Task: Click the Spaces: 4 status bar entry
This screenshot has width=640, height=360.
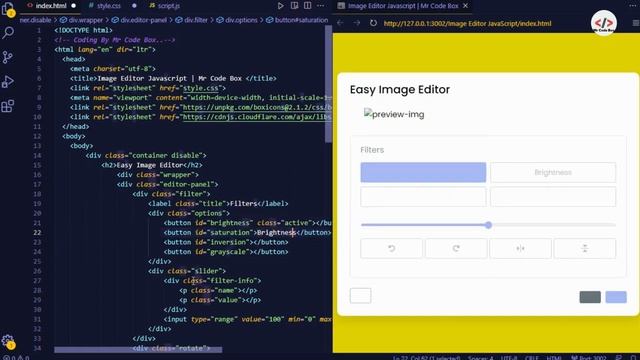Action: (481, 358)
